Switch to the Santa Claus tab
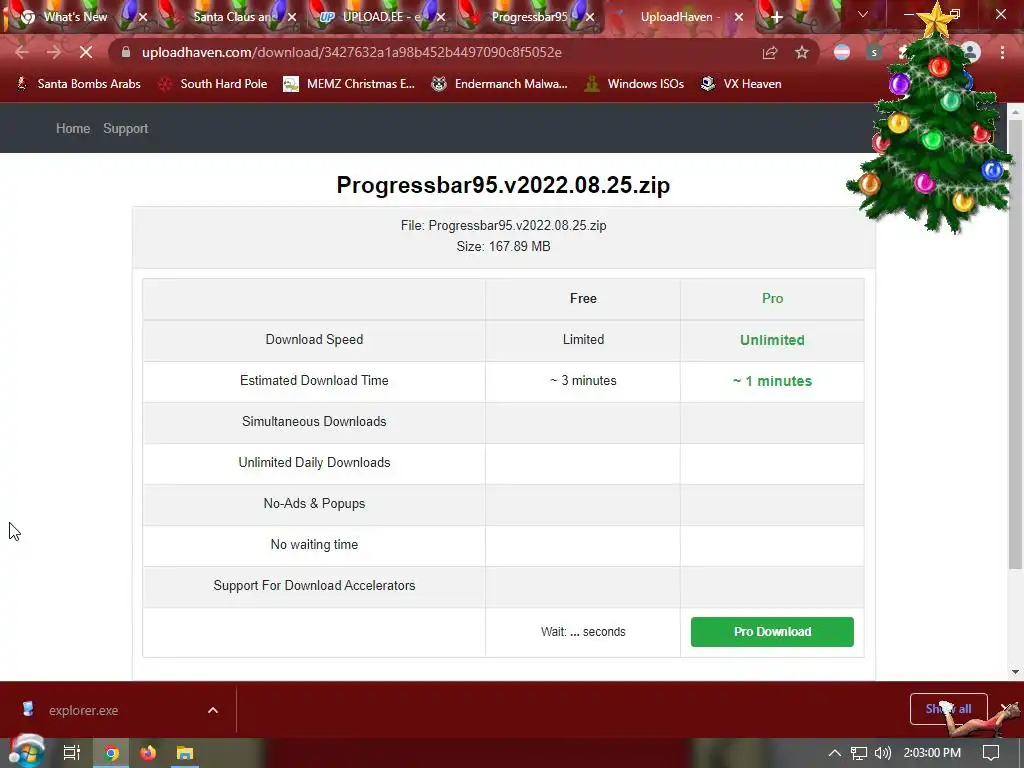1024x768 pixels. pos(234,17)
